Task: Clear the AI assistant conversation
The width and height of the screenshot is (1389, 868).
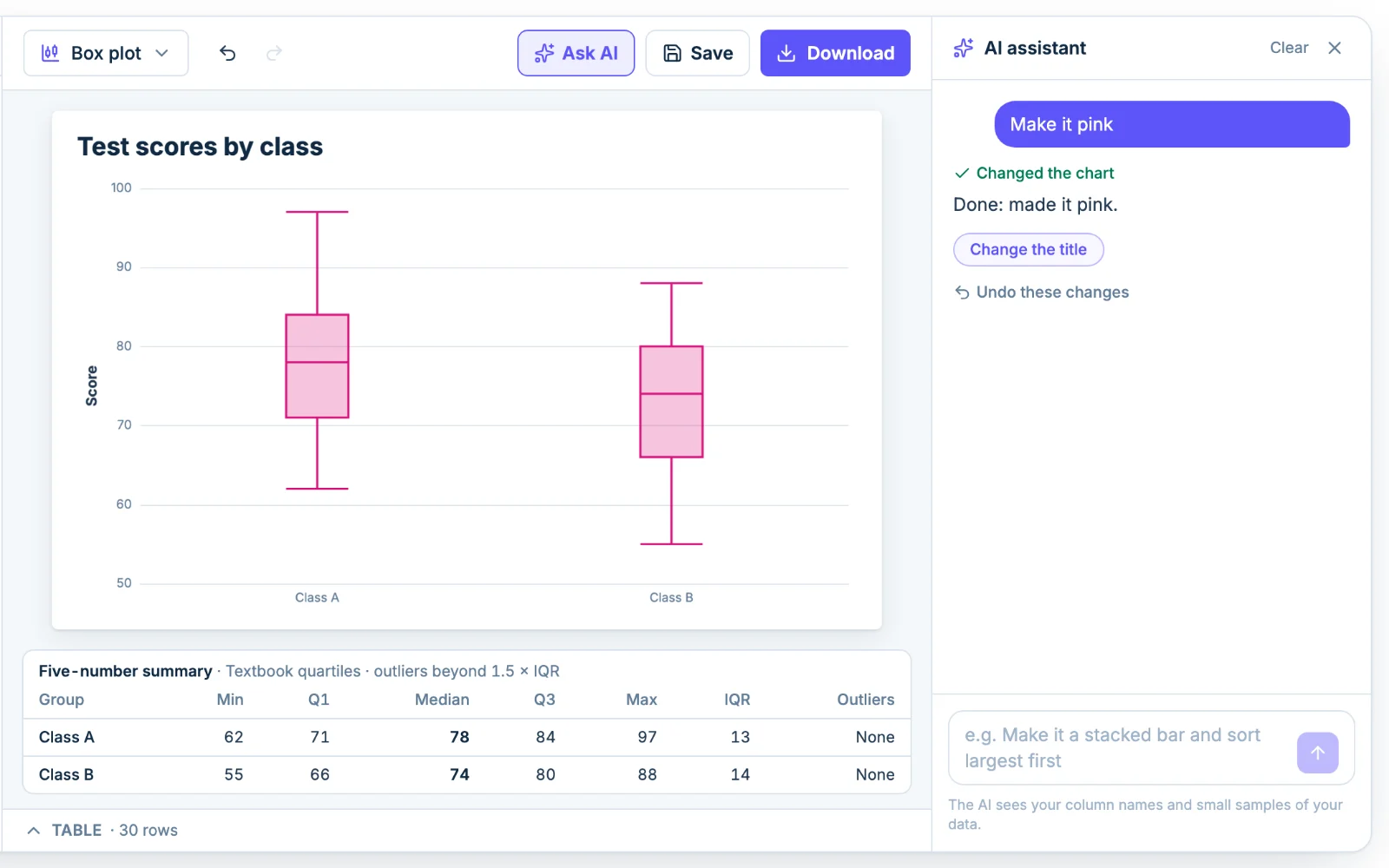Action: [x=1289, y=48]
